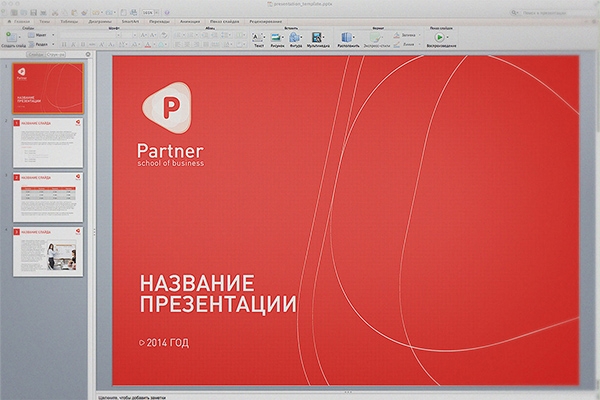The image size is (600, 400).
Task: Click the Фигура shape icon
Action: (294, 37)
